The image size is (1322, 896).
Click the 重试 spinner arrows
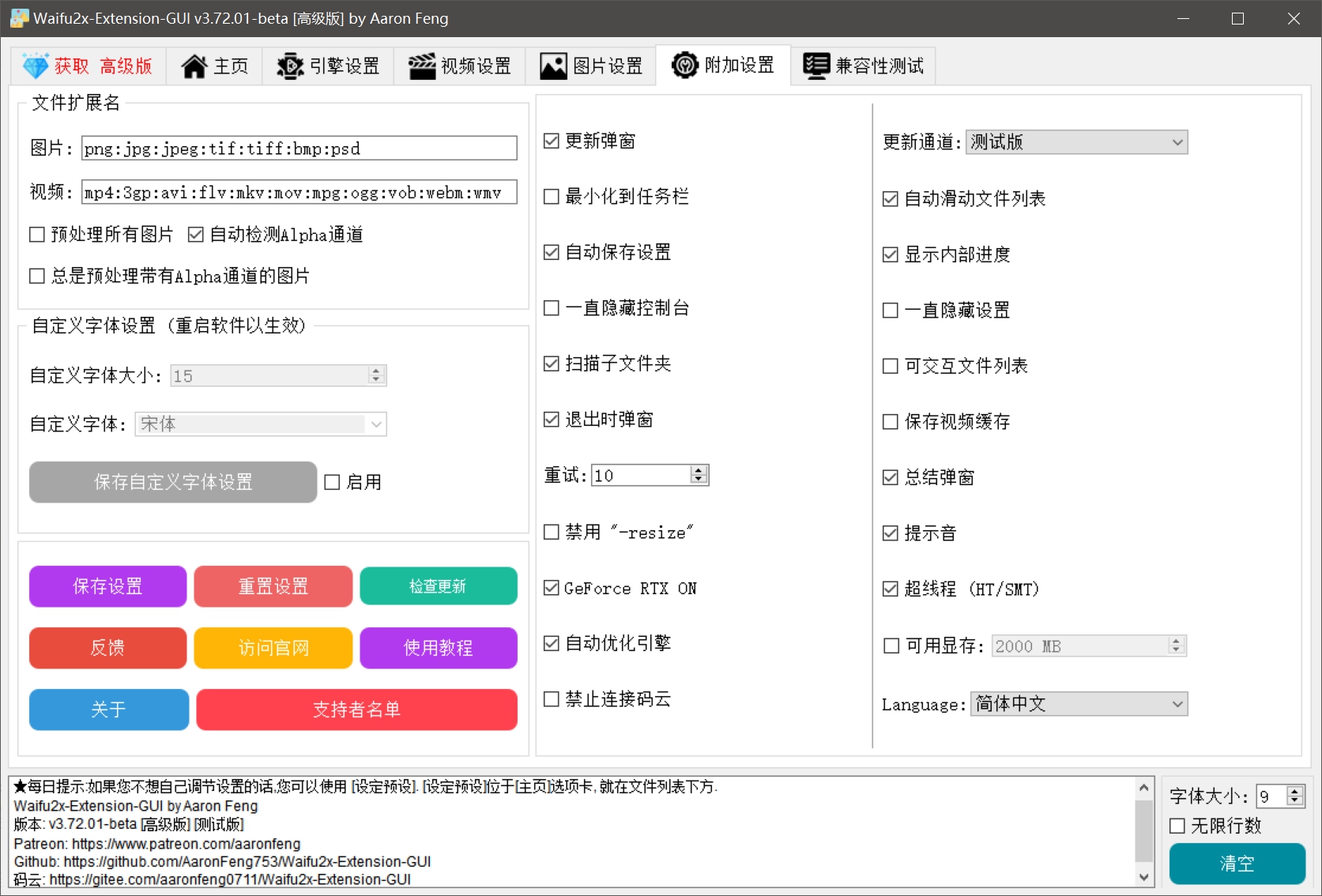pyautogui.click(x=698, y=475)
